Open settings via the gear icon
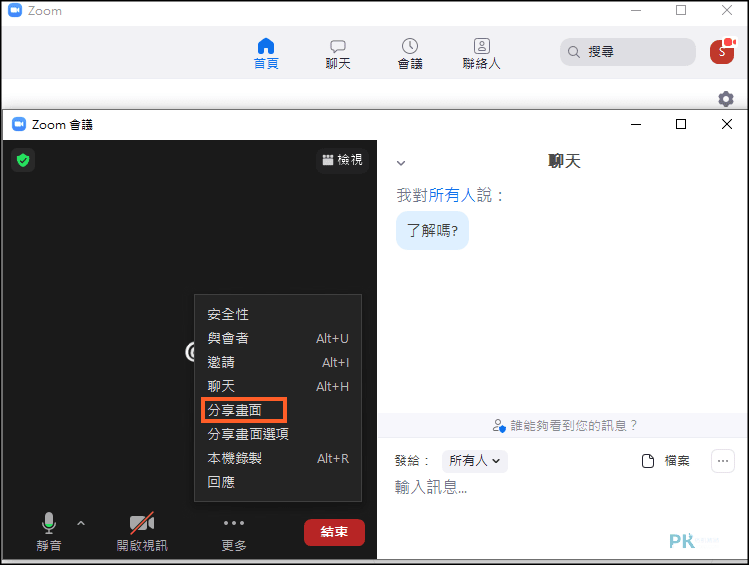 (x=726, y=98)
